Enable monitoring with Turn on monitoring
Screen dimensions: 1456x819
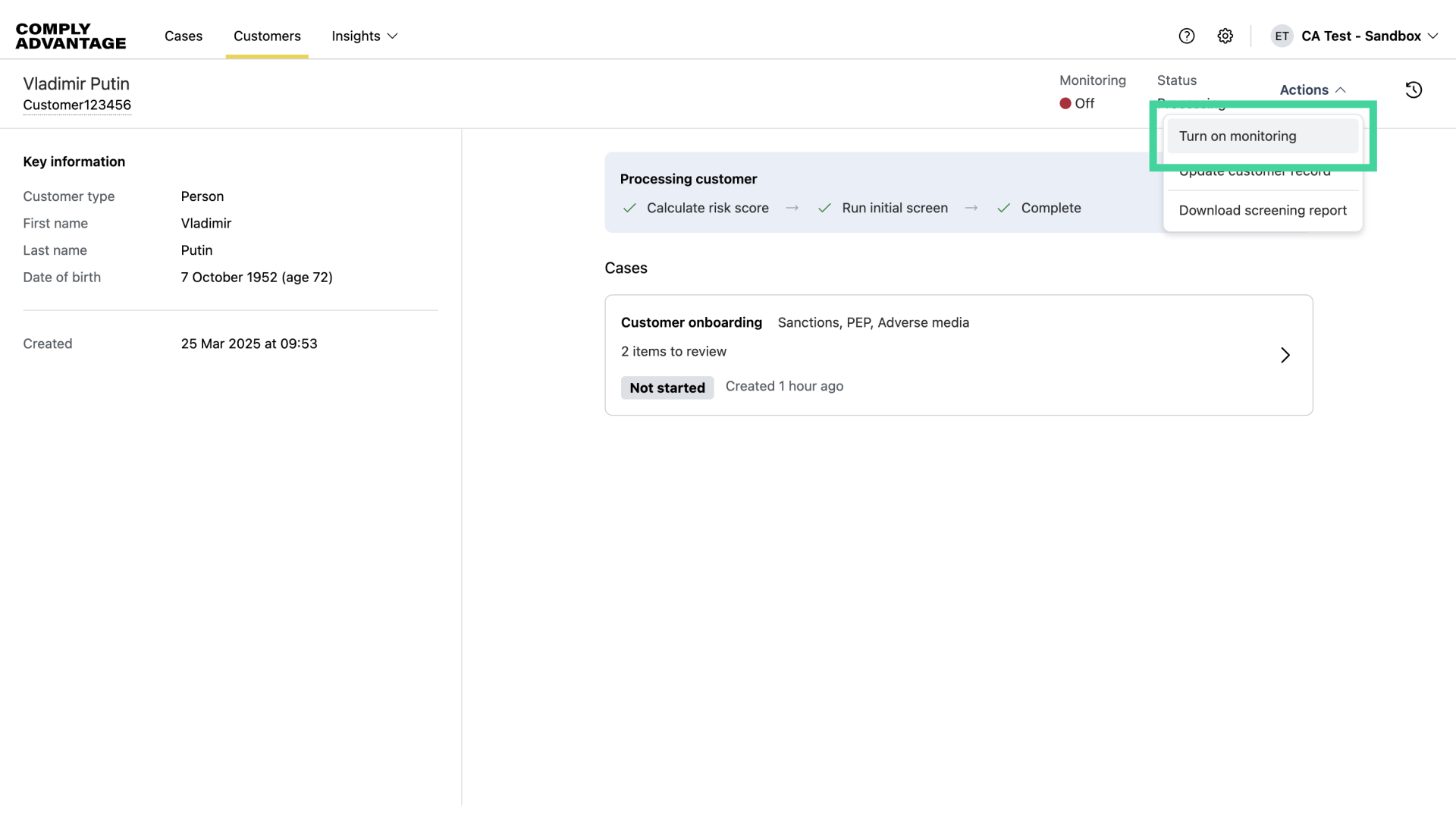[1238, 136]
